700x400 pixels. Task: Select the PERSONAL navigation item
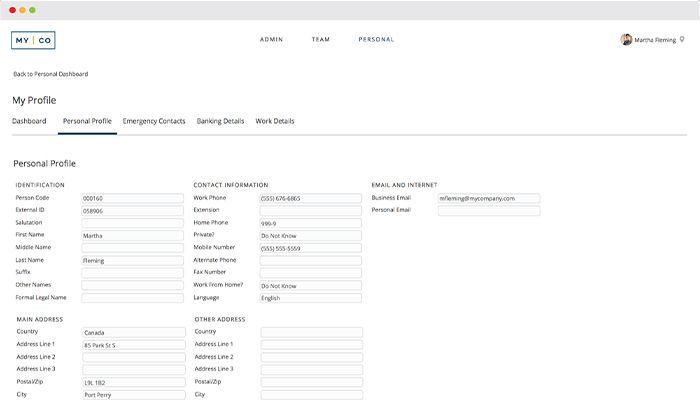tap(376, 40)
